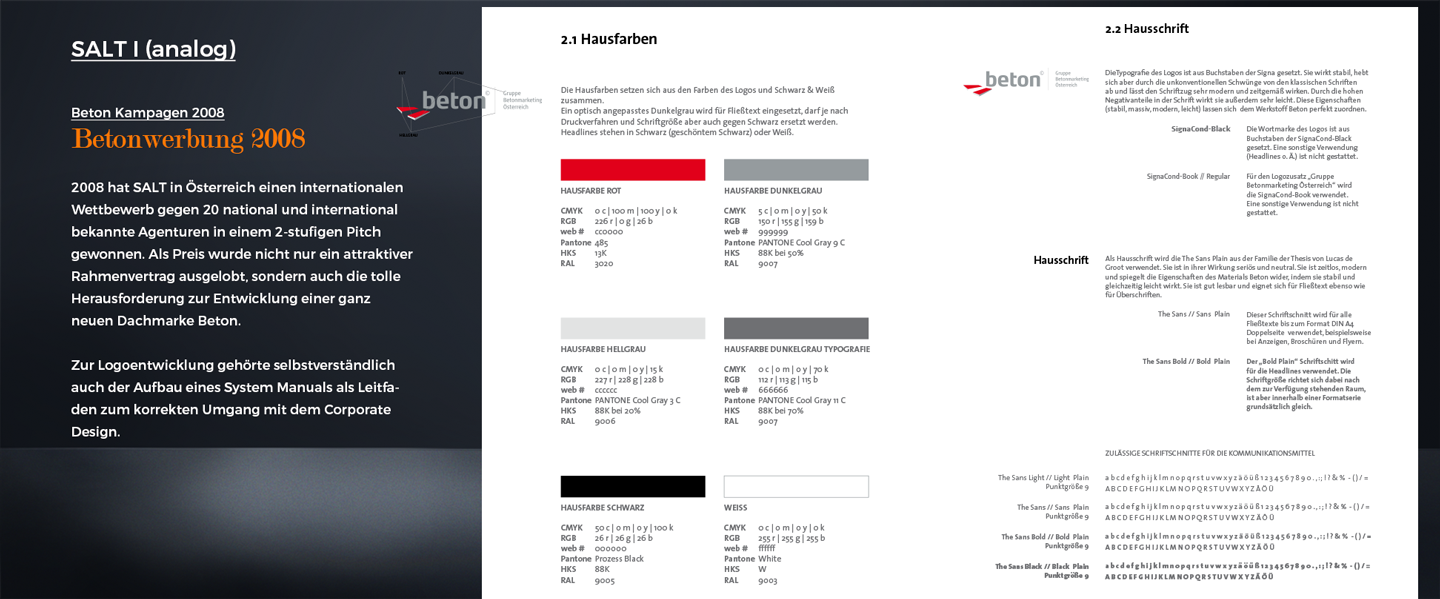The width and height of the screenshot is (1440, 599).
Task: Open the Beton Kampagen 2008 link
Action: (x=147, y=112)
